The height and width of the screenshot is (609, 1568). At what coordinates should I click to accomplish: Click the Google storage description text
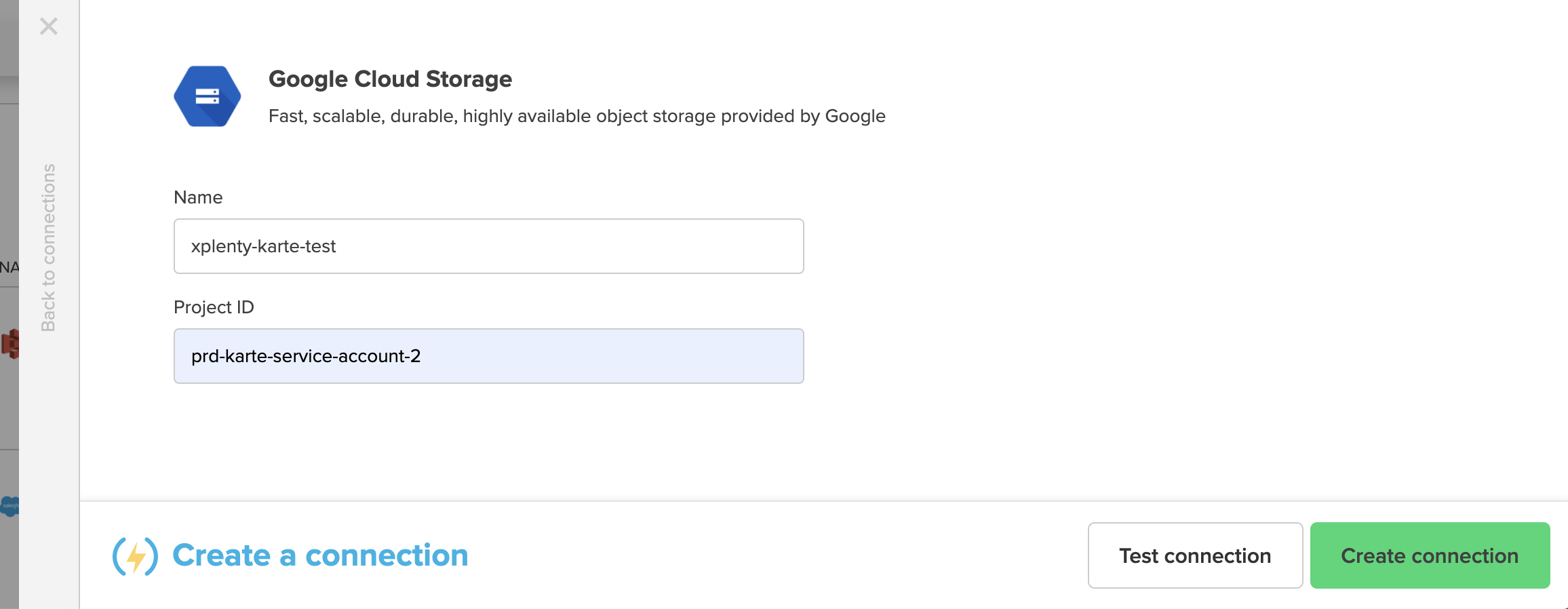[x=576, y=116]
